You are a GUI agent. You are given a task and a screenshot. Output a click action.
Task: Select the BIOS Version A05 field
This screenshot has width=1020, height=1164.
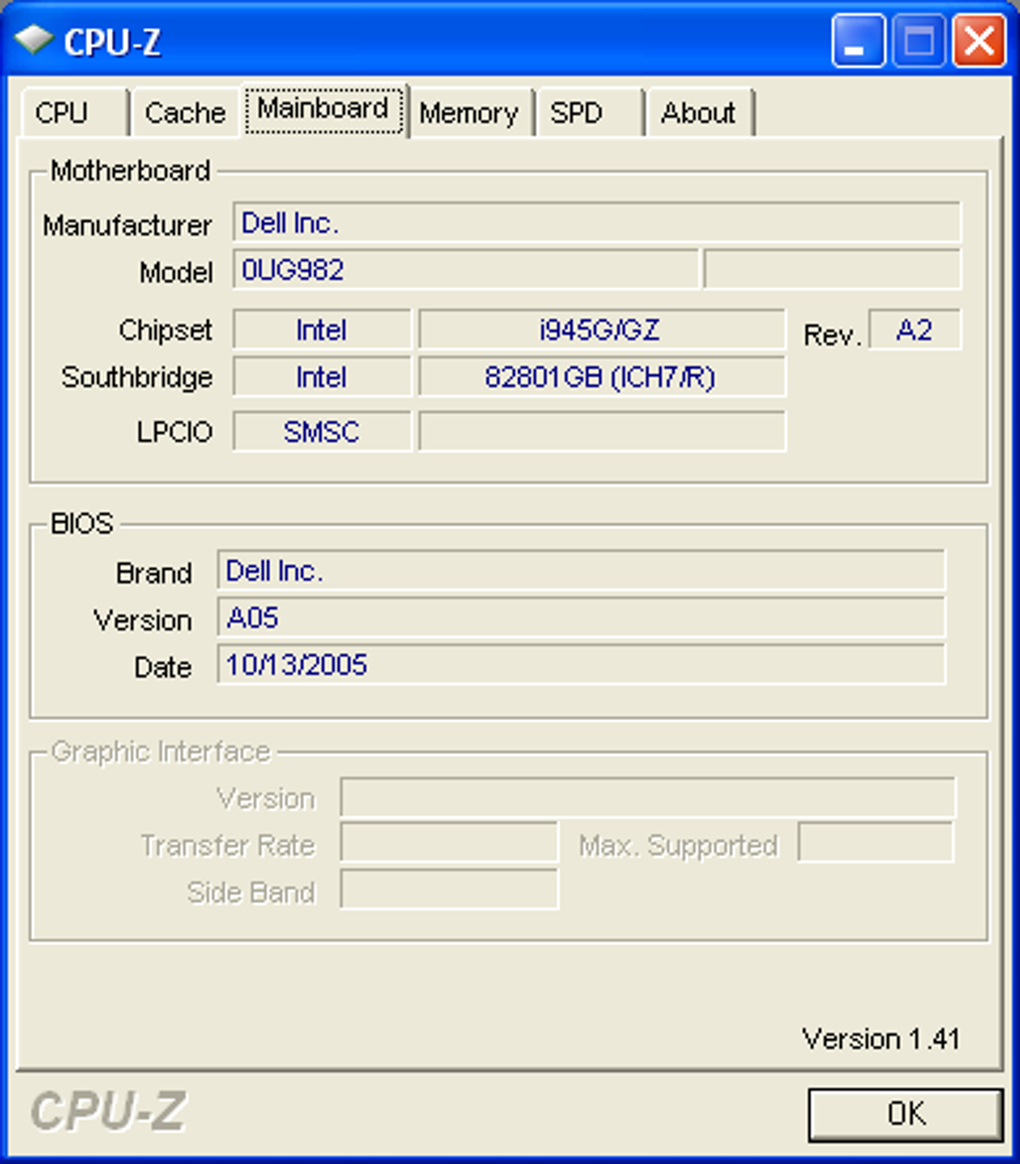coord(581,617)
